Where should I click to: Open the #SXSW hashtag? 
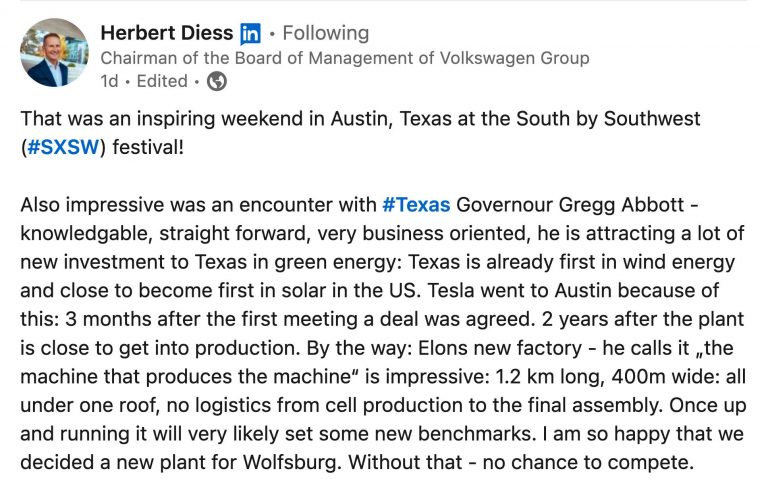(x=63, y=147)
